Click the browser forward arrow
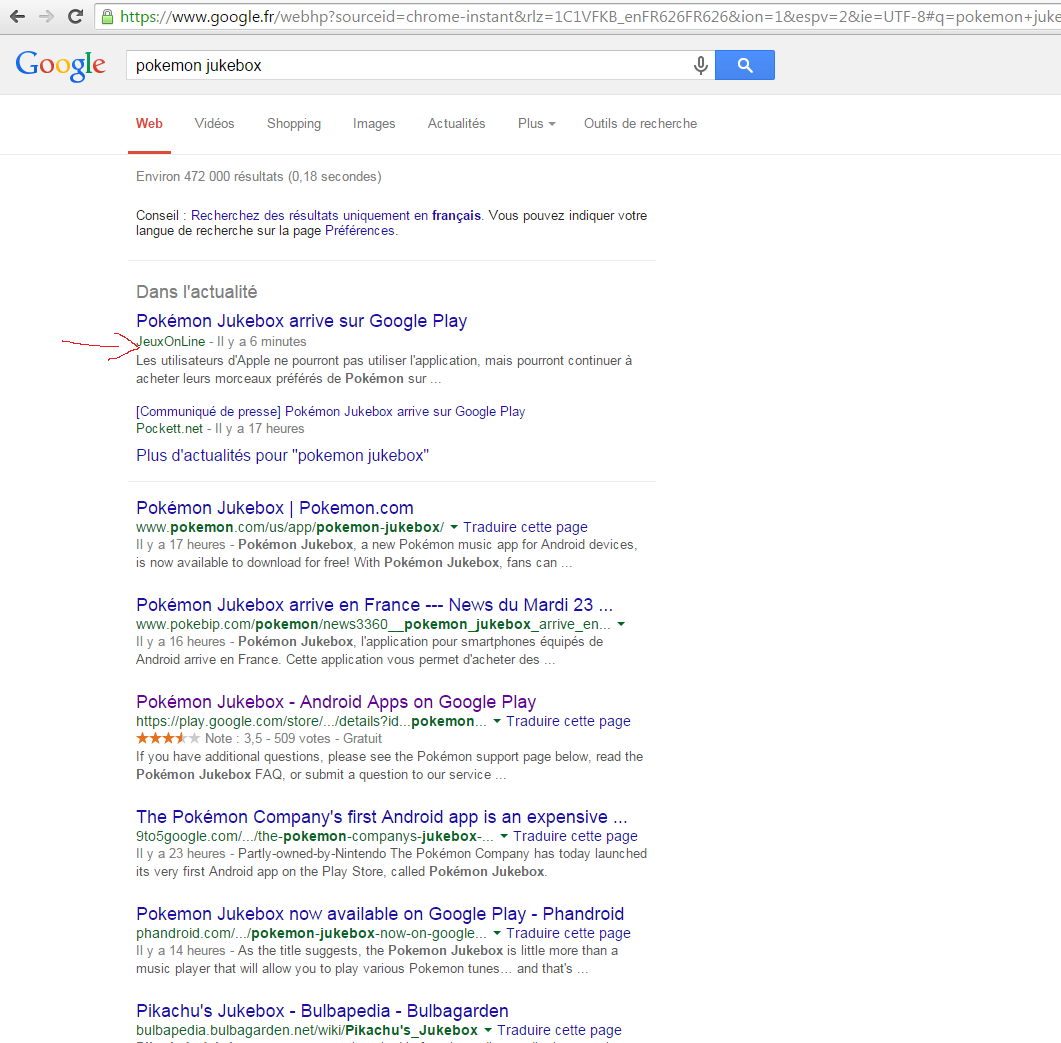 coord(47,16)
